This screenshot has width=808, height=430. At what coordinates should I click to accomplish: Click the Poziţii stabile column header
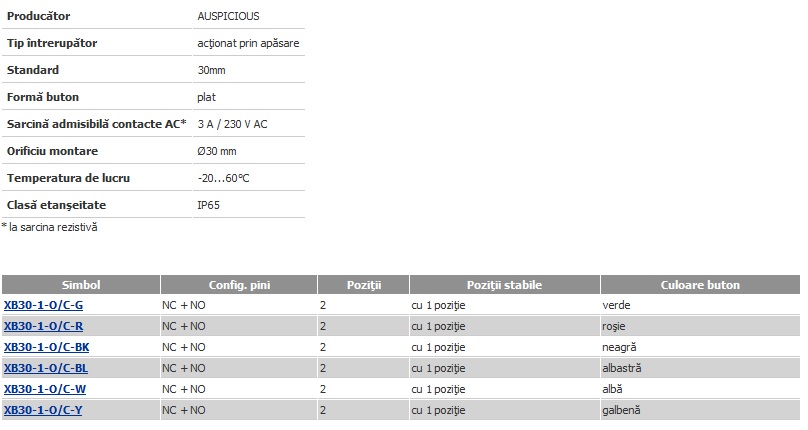pyautogui.click(x=504, y=285)
